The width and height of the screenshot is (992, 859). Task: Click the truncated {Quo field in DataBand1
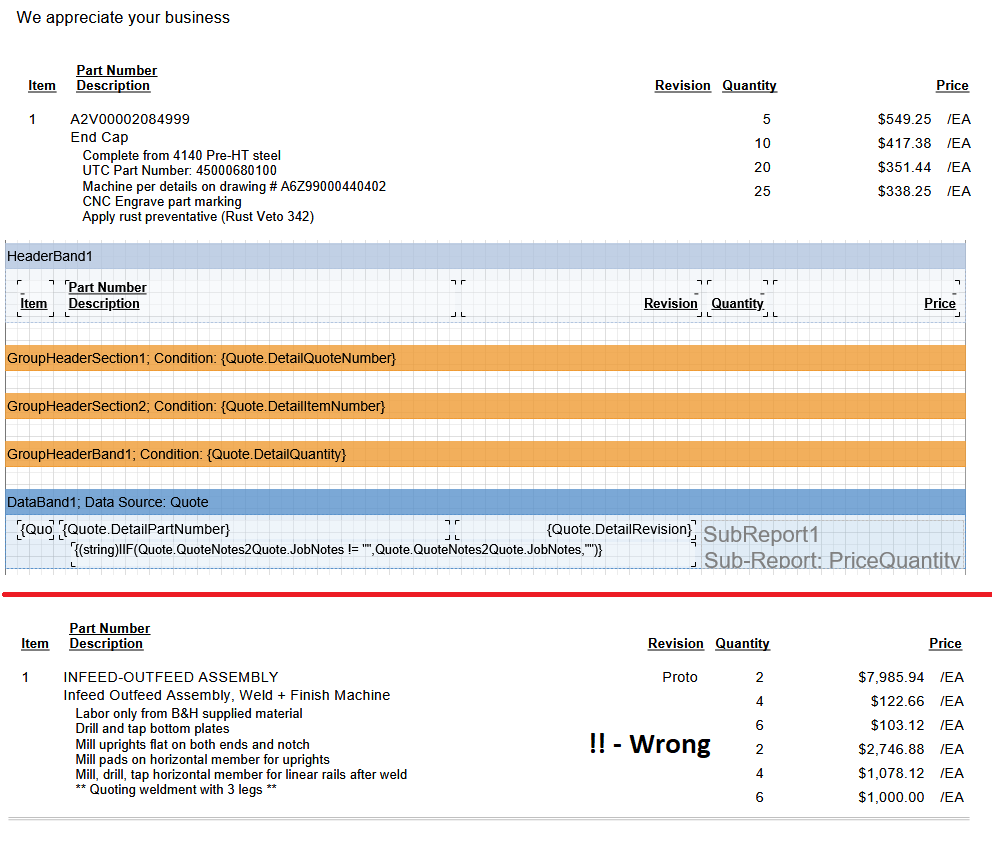(37, 529)
